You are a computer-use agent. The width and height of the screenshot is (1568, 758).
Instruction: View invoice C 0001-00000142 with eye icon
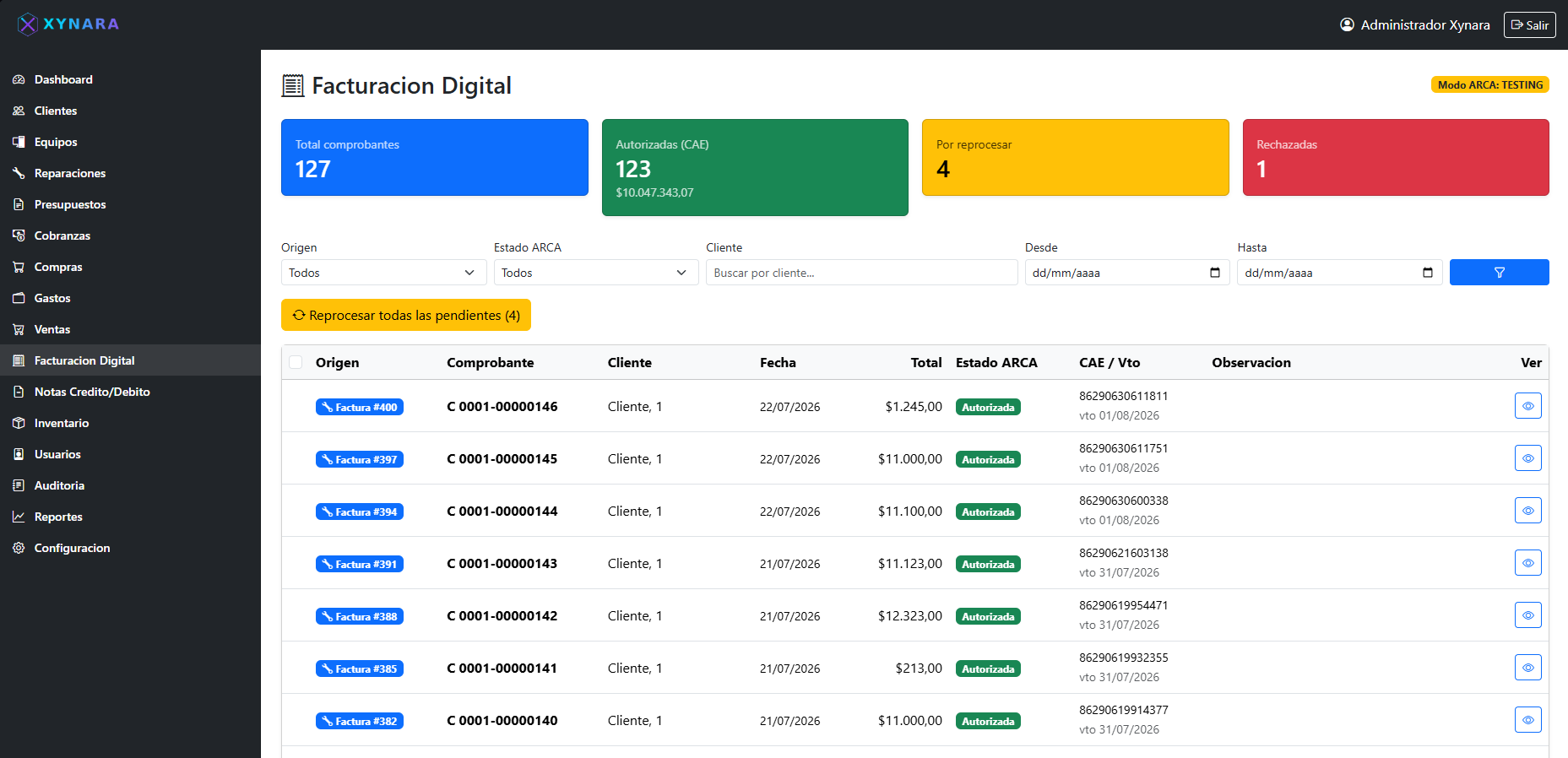pos(1528,615)
